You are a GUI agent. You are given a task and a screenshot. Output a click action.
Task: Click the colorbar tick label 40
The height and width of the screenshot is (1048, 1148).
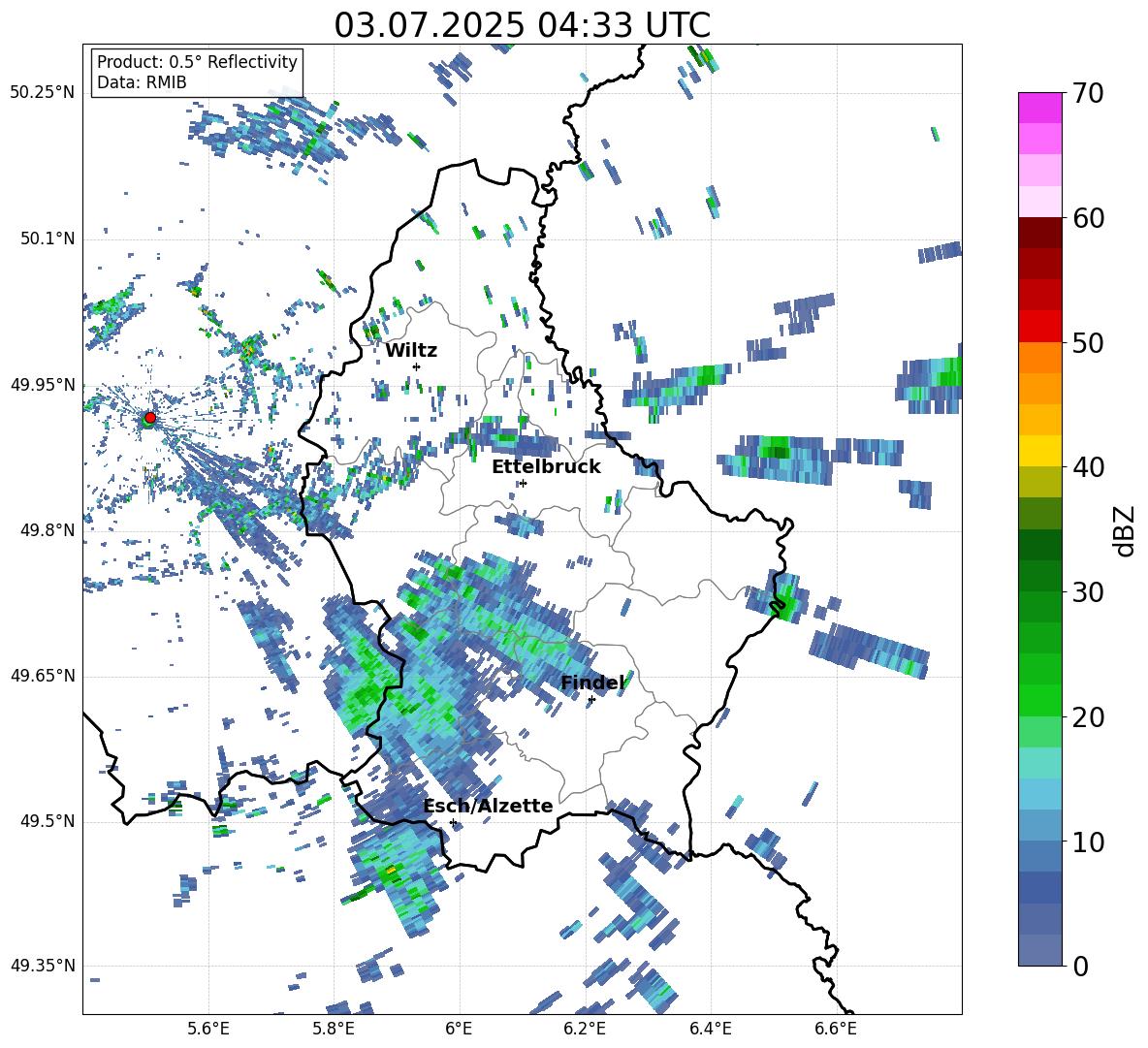[x=1089, y=467]
